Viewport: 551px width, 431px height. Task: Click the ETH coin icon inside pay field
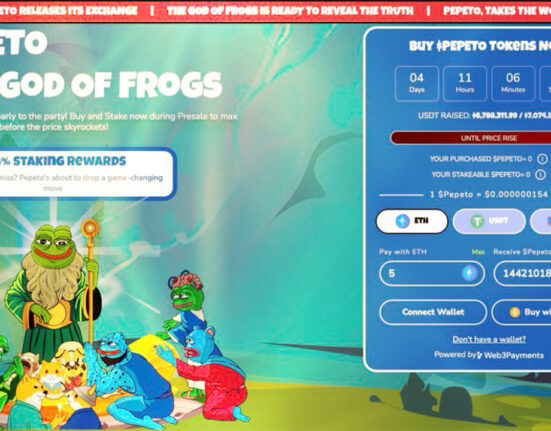point(469,273)
